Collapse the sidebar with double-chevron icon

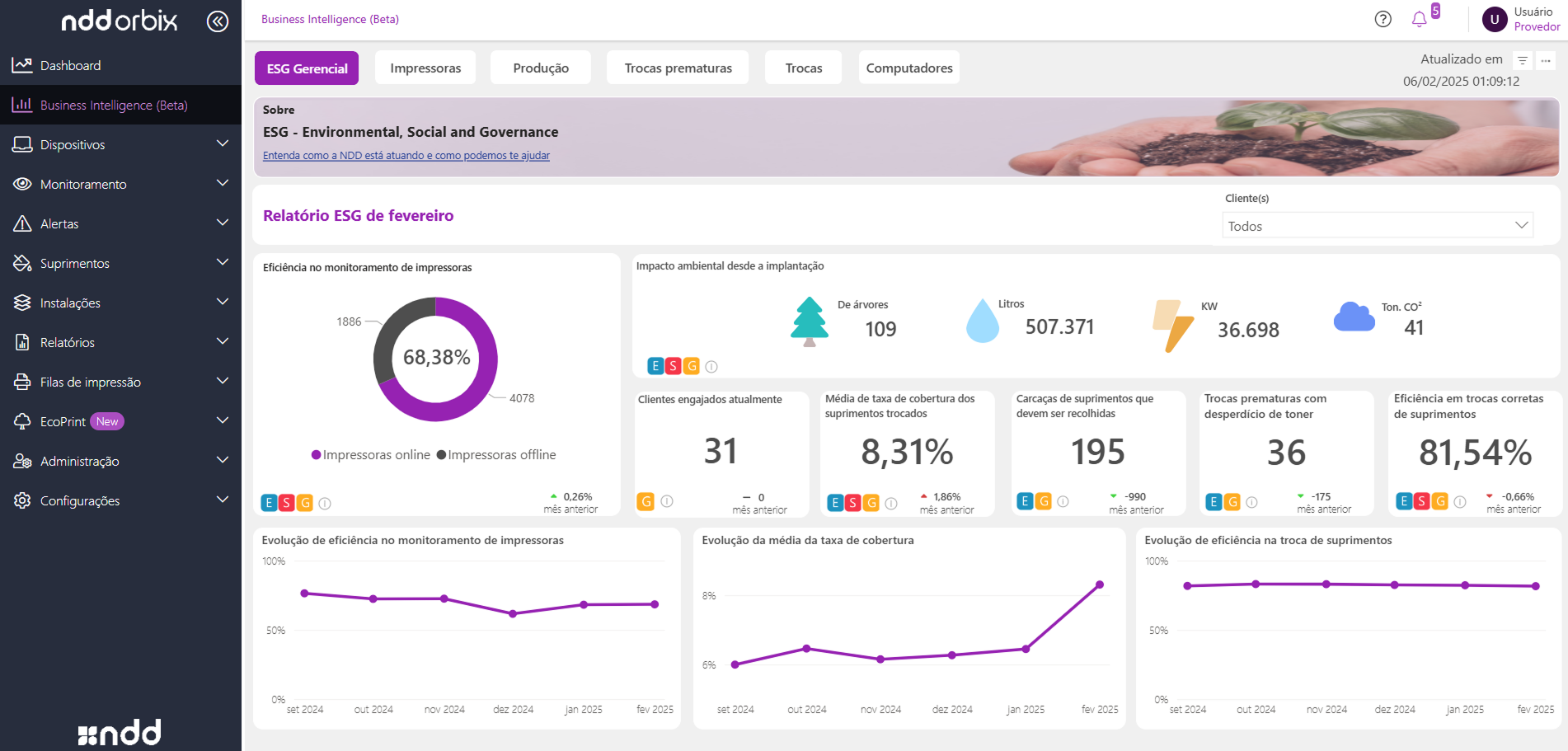tap(218, 21)
